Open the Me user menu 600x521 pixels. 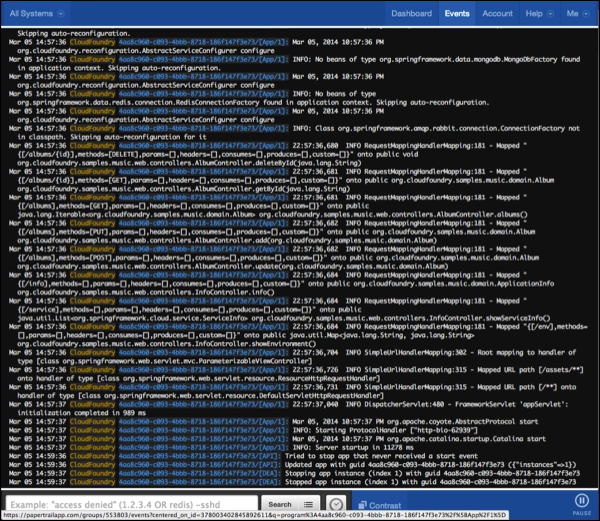578,14
